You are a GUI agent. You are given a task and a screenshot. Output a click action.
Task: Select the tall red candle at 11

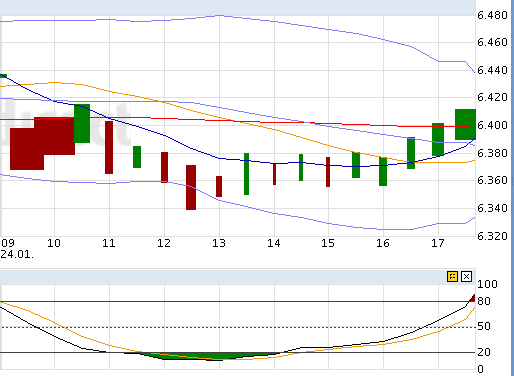point(109,147)
